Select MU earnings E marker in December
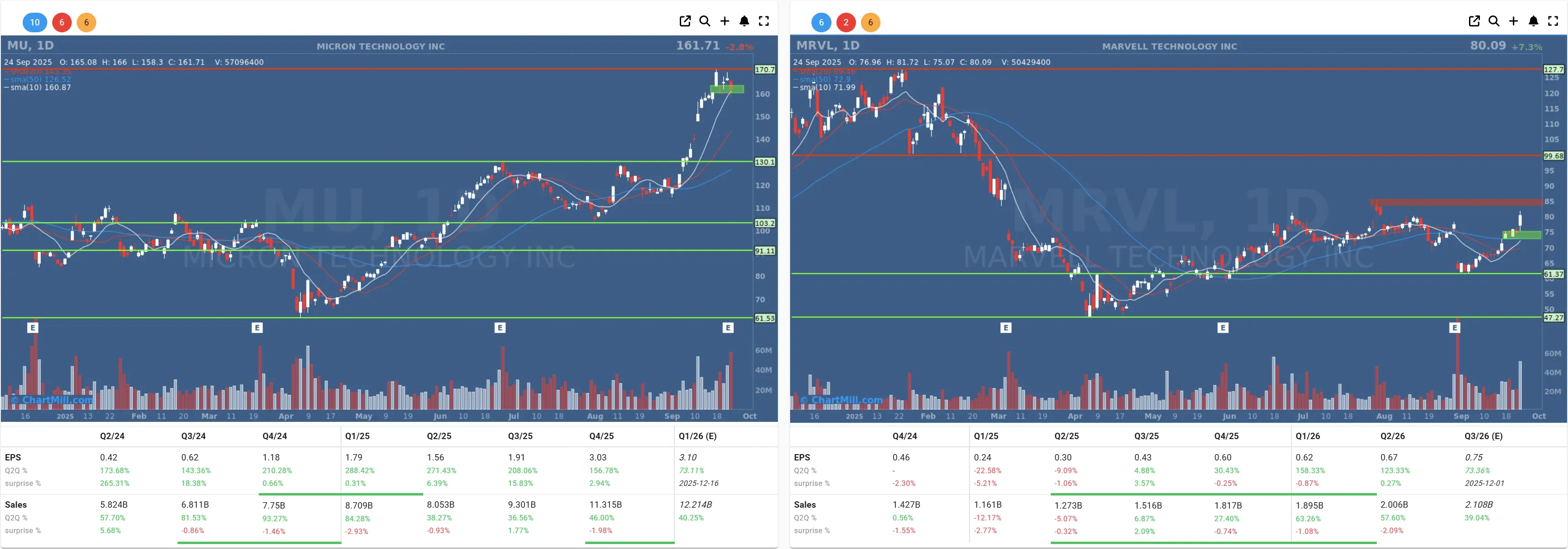This screenshot has width=1568, height=549. (x=33, y=328)
